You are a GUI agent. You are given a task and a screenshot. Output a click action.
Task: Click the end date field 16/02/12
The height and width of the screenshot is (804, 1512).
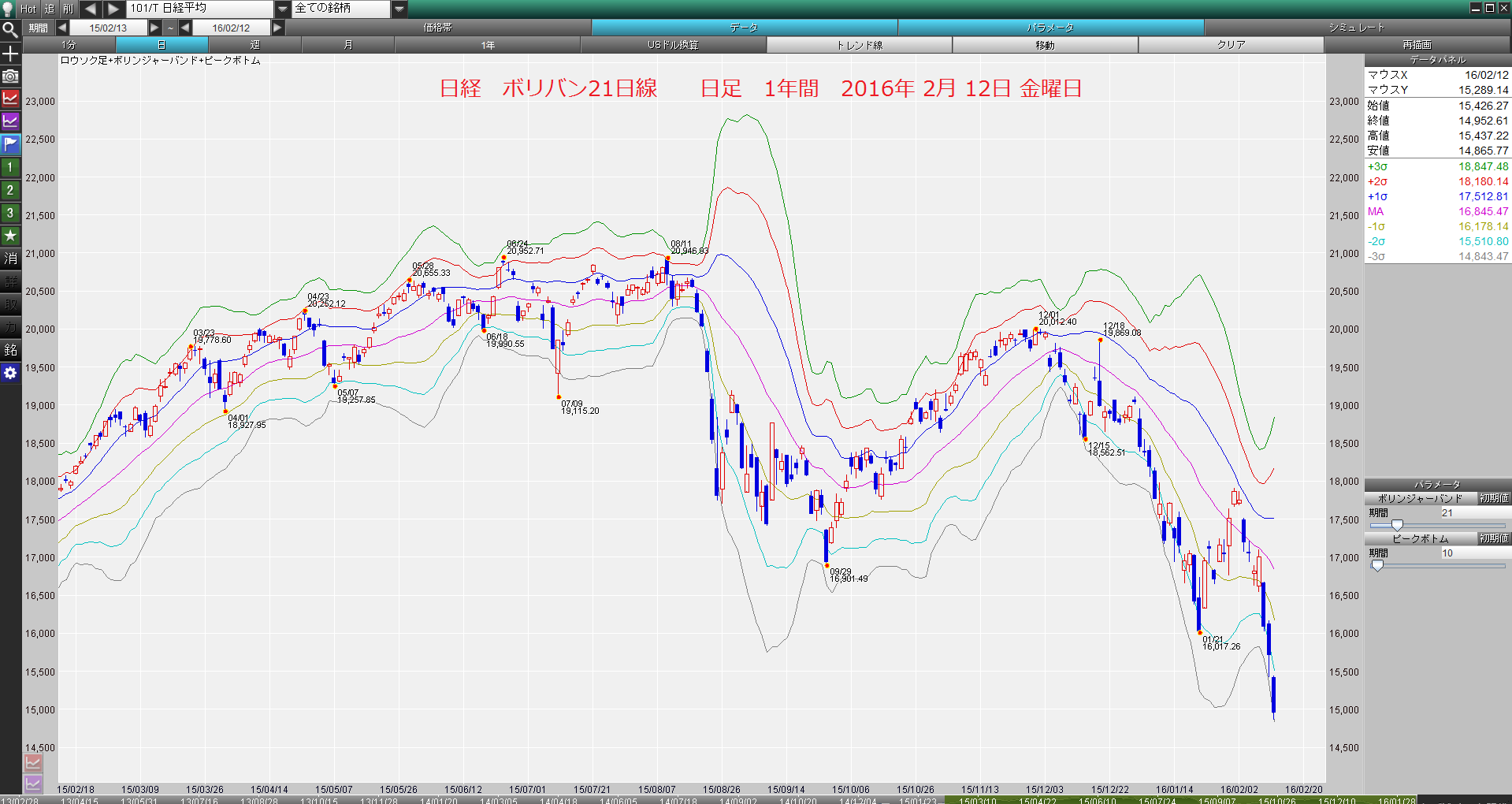231,28
